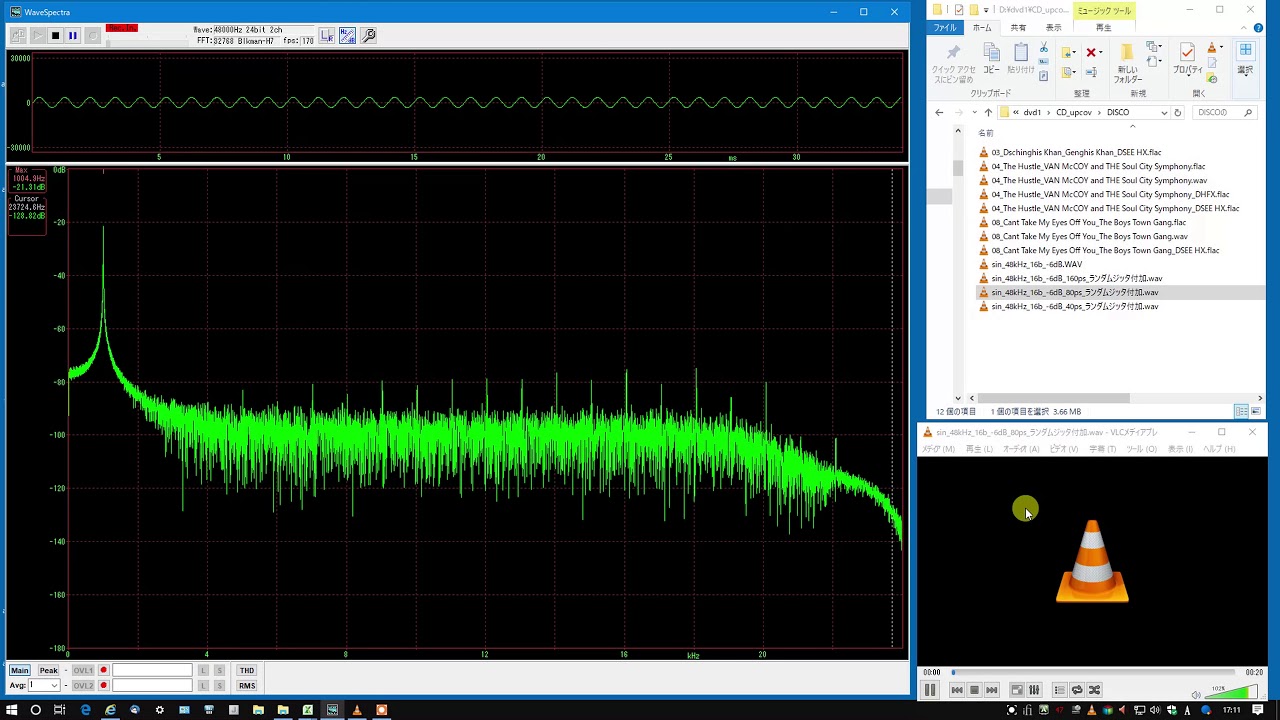Click OVL1 text input field
Image resolution: width=1280 pixels, height=720 pixels.
(152, 670)
